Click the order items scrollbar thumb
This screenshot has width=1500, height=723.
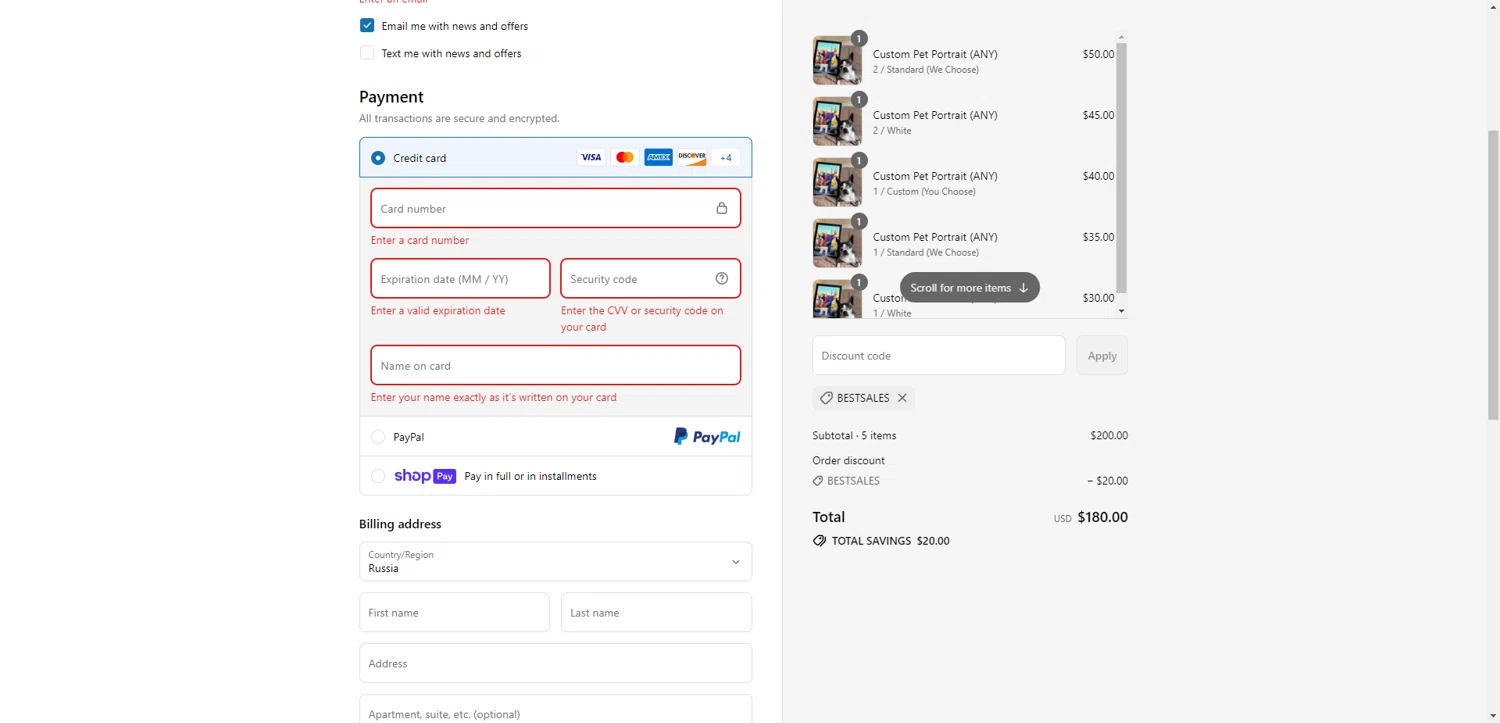(1121, 168)
